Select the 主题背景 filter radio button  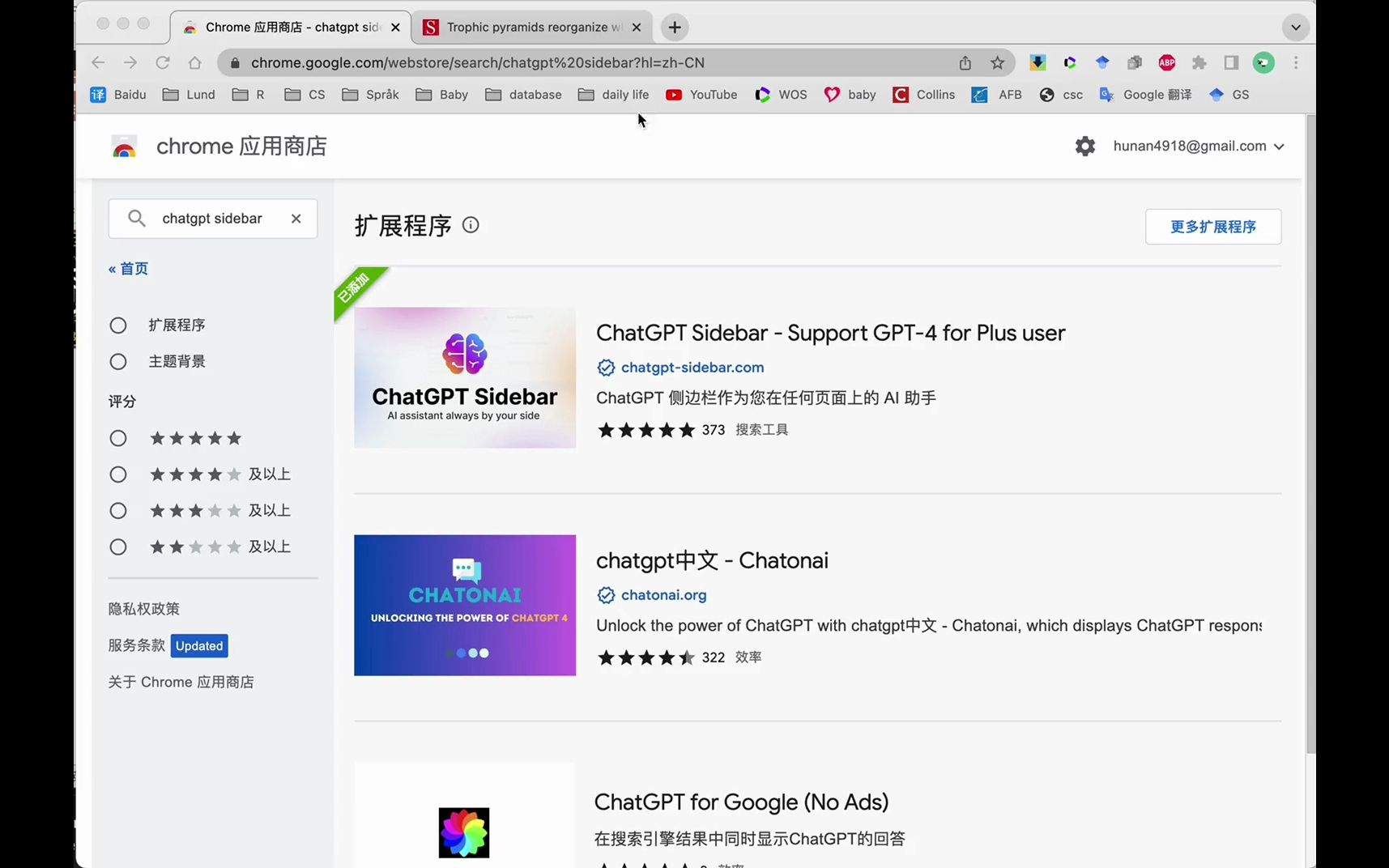click(x=118, y=361)
